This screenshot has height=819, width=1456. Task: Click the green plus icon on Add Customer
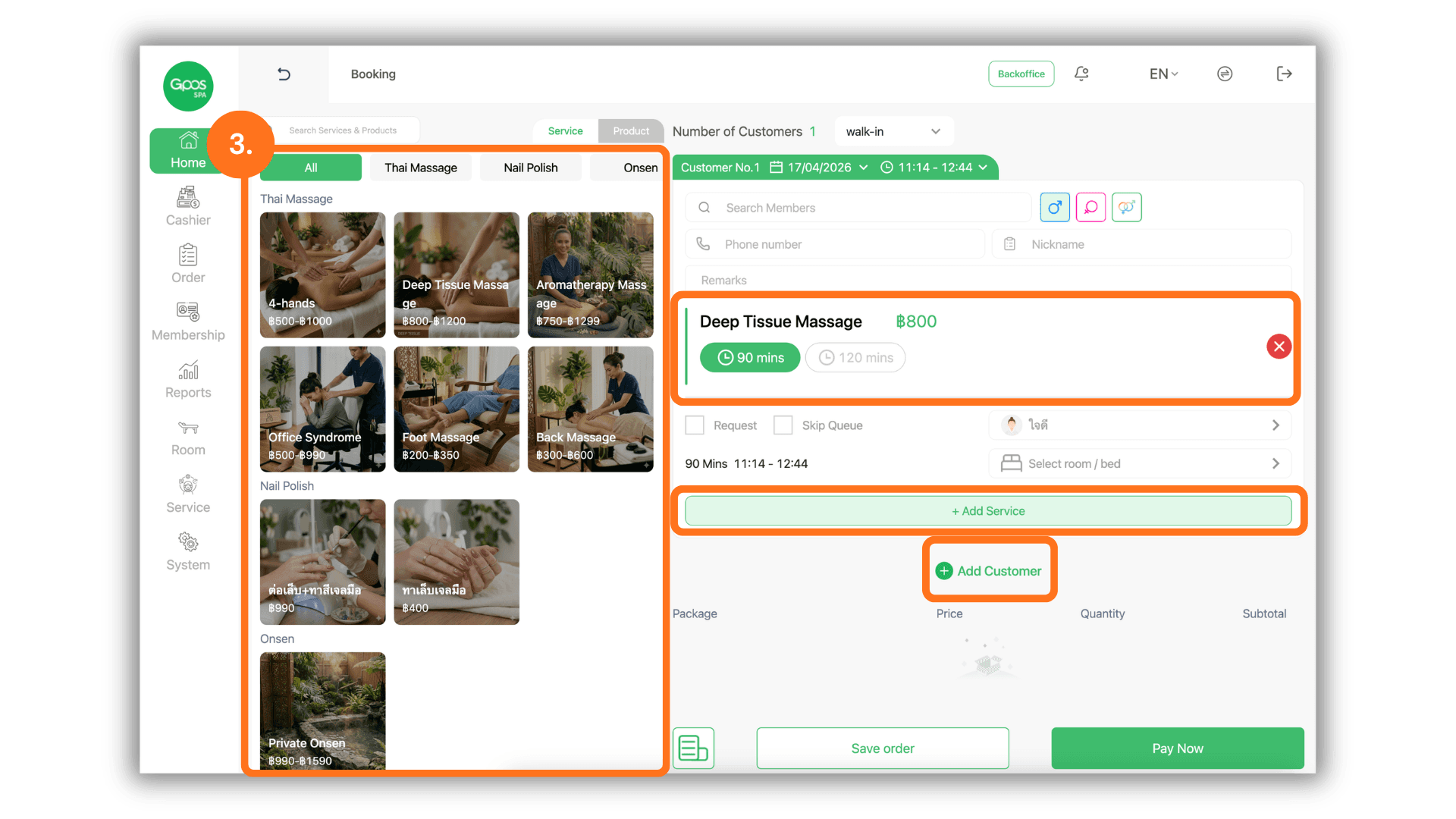click(944, 571)
